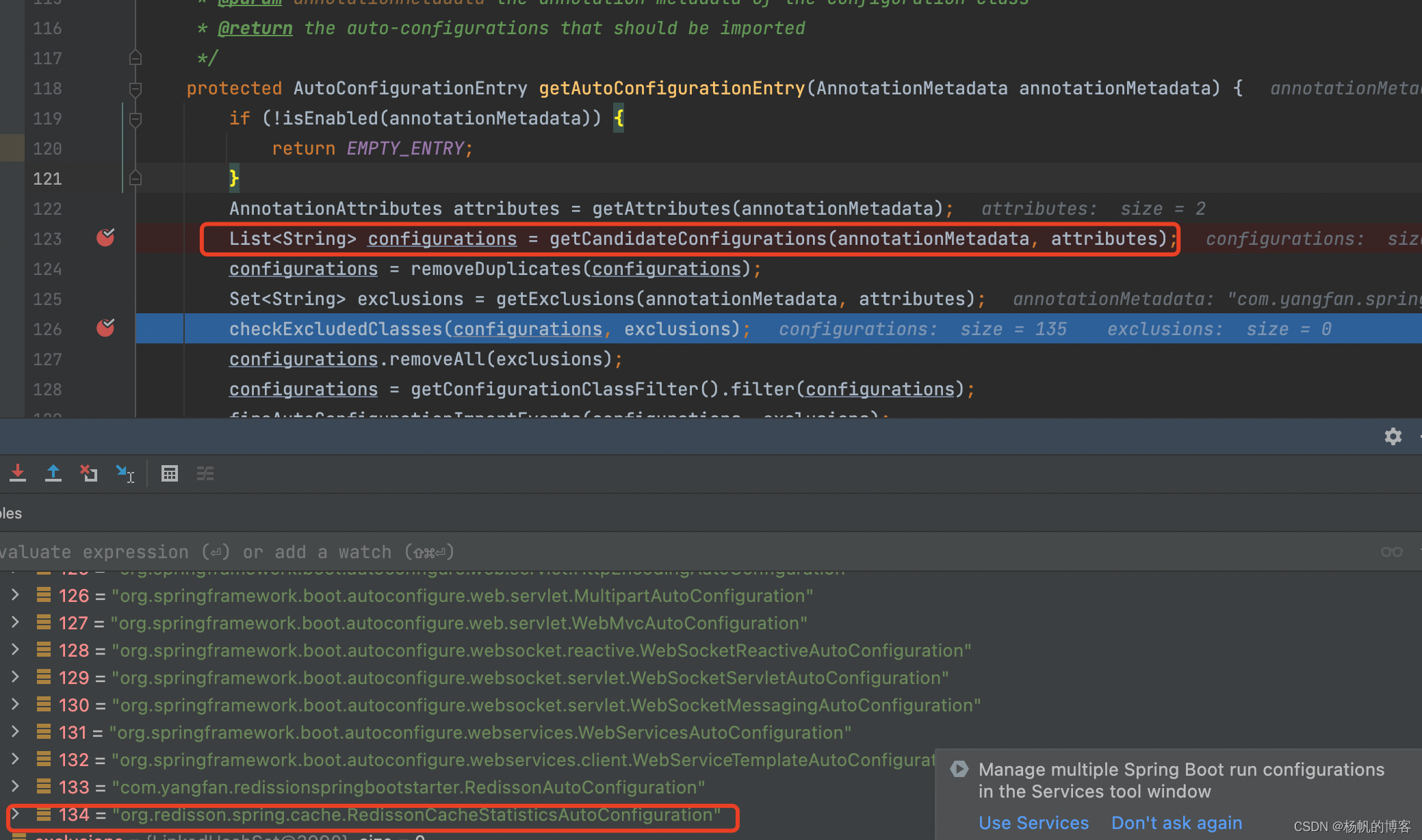
Task: Click the layout settings icon in debug toolbar
Action: point(205,473)
